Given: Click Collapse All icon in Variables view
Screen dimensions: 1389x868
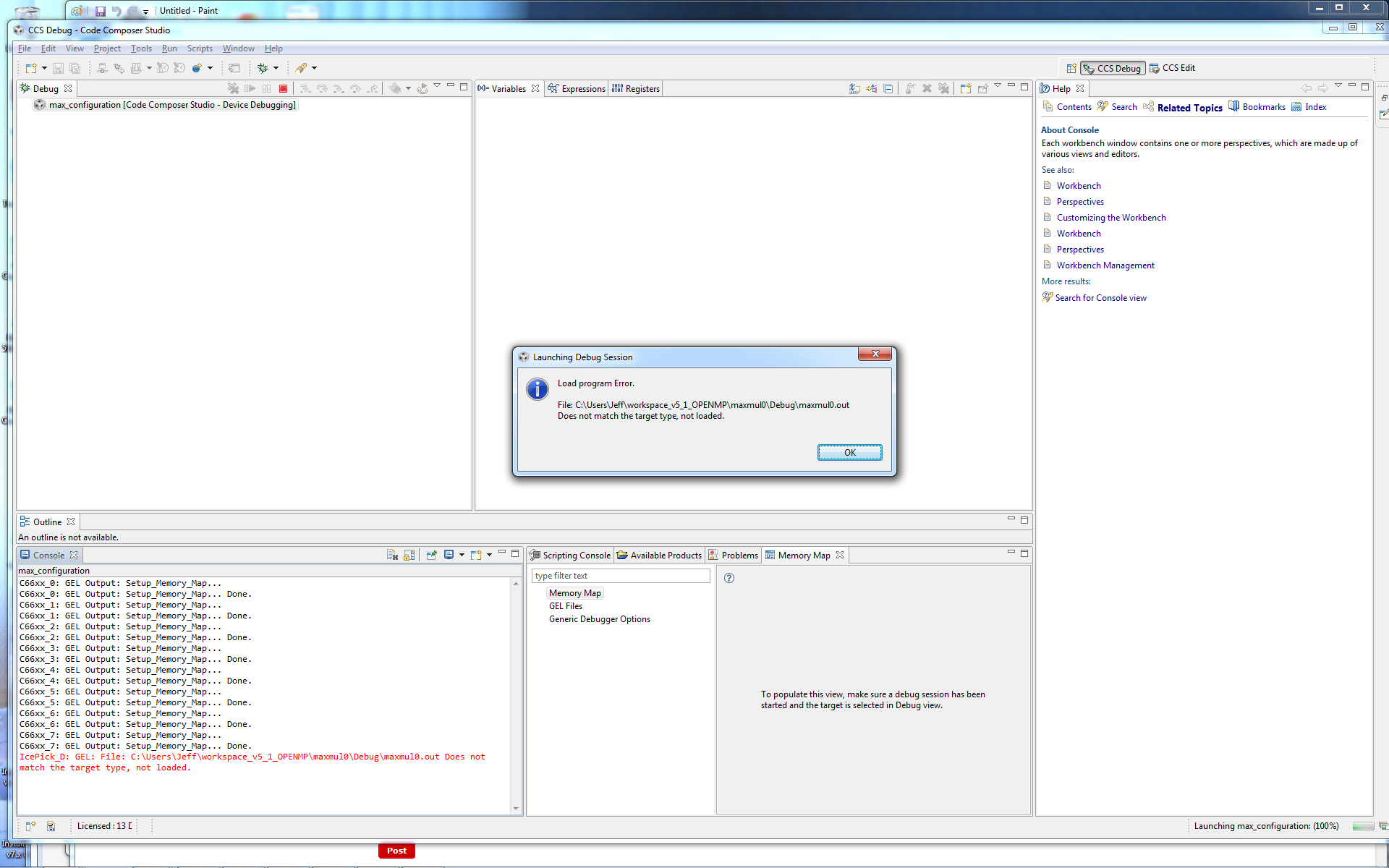Looking at the screenshot, I should 888,88.
